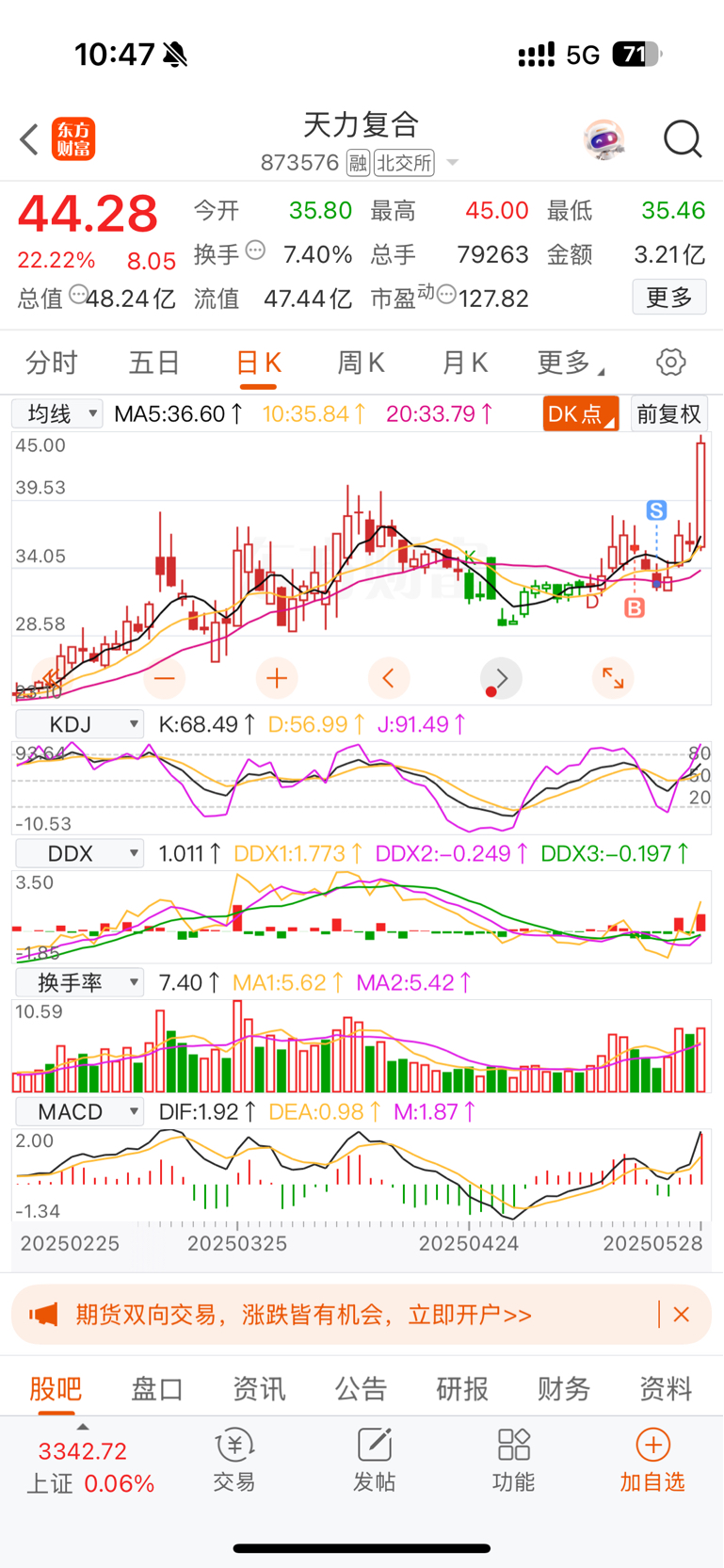This screenshot has height=1568, width=724.
Task: Switch to the 月K tab
Action: click(465, 363)
